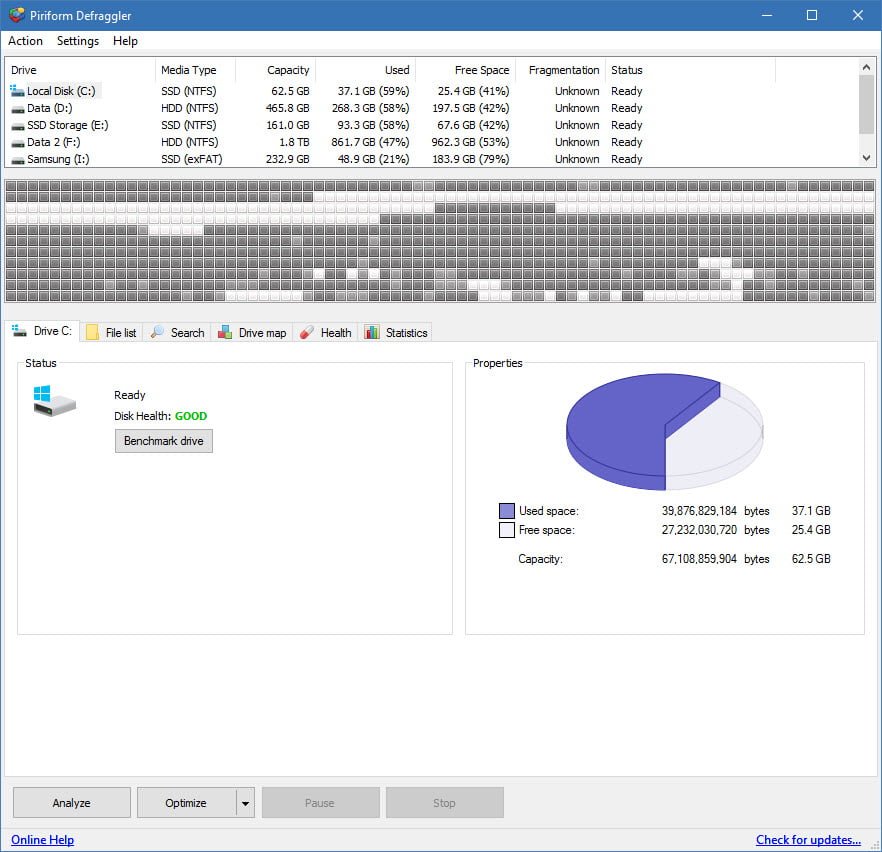Screen dimensions: 882x852
Task: Click the blocks icon on Drive map tab
Action: point(225,332)
